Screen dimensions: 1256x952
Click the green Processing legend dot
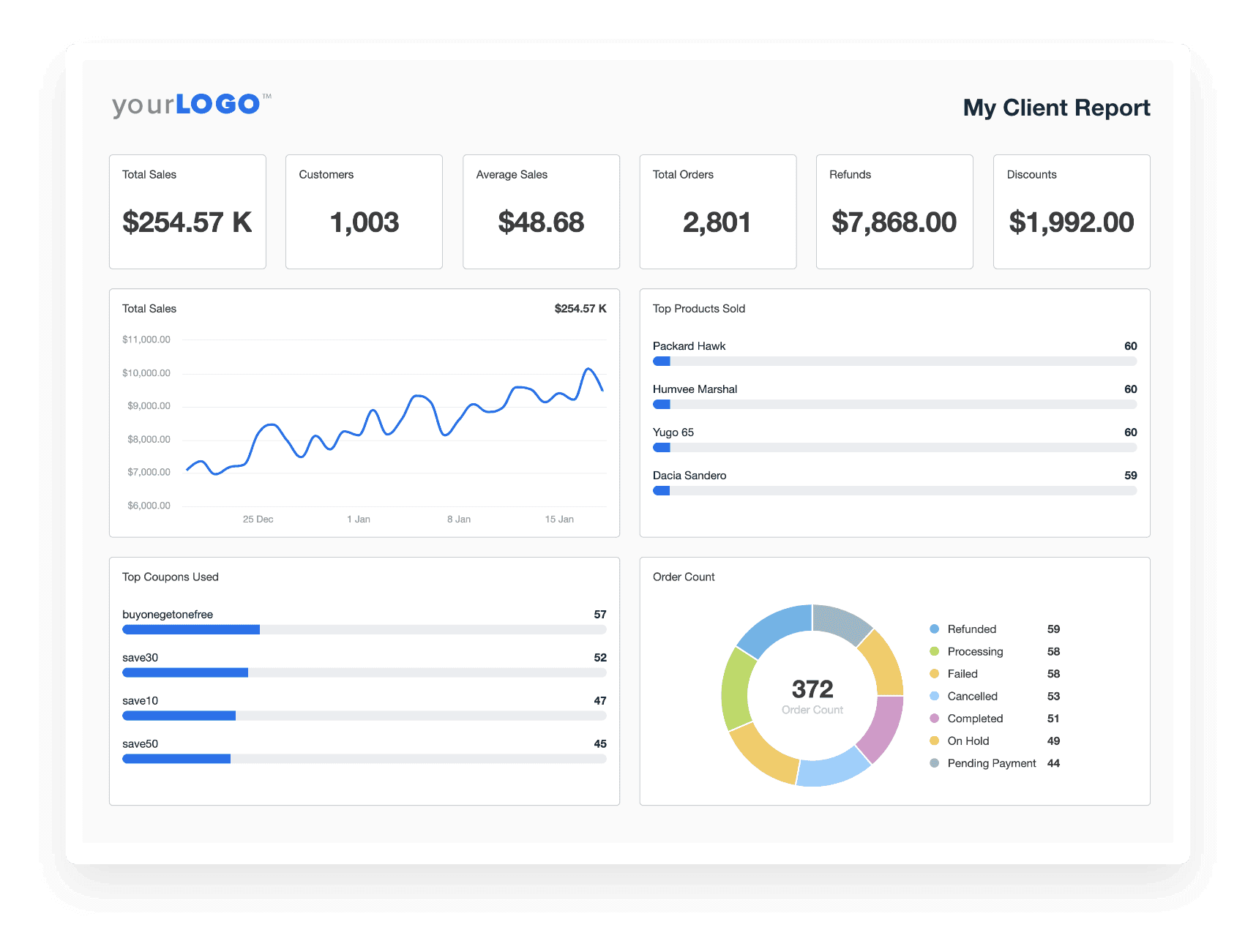click(x=934, y=651)
